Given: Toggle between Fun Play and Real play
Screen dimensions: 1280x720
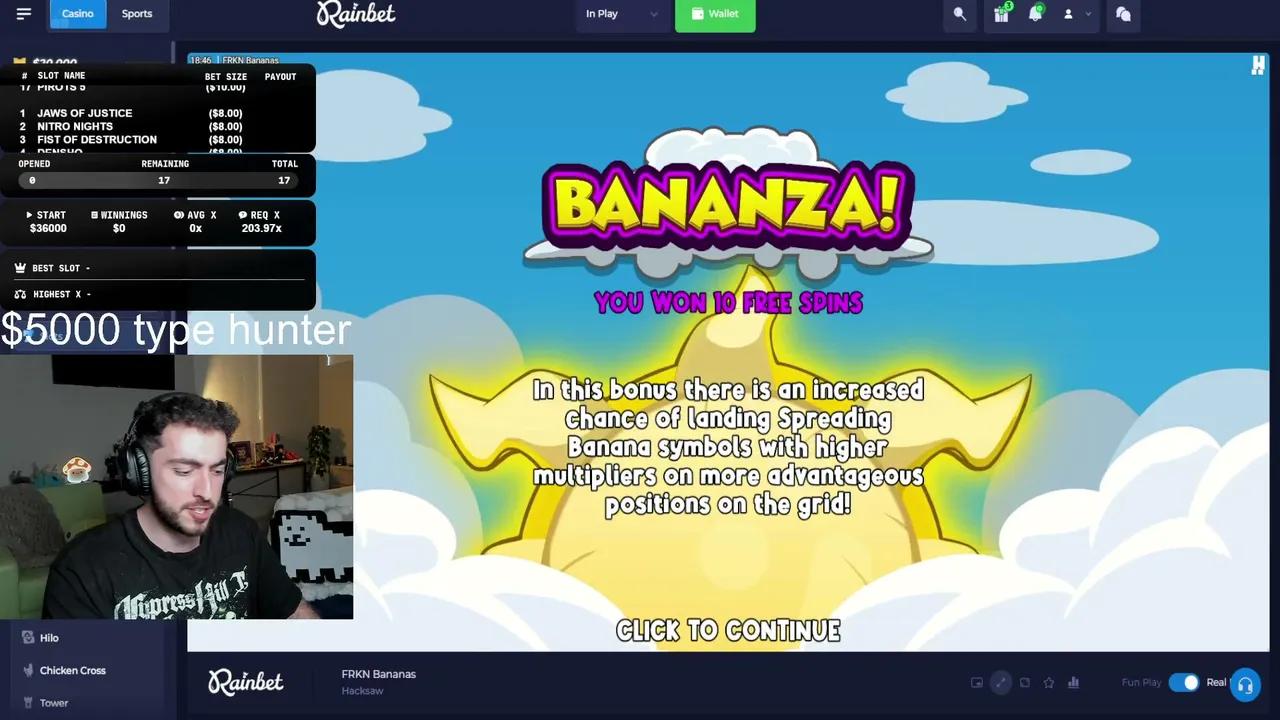Looking at the screenshot, I should (1184, 683).
